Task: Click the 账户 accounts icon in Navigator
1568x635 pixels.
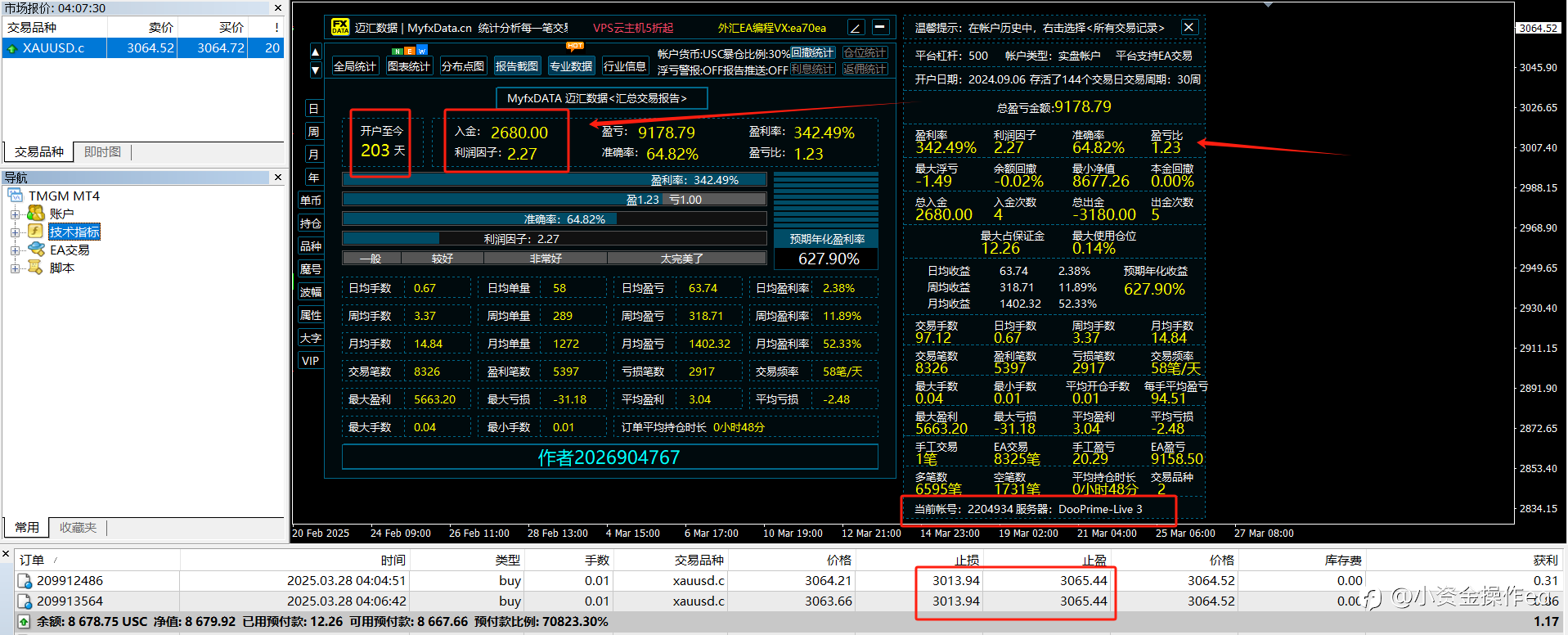Action: 35,214
